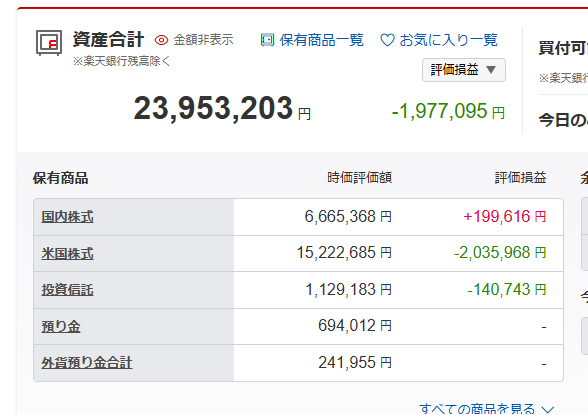Click the dropdown arrow on 評価損益
This screenshot has height=415, width=588.
click(491, 70)
